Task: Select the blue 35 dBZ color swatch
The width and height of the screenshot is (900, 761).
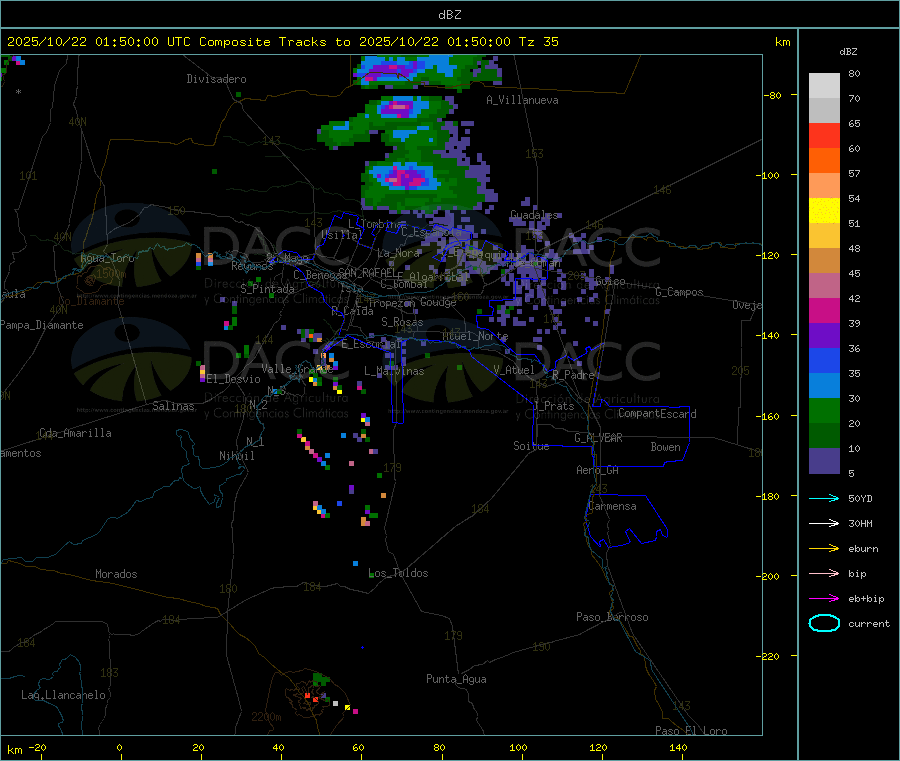Action: tap(824, 360)
